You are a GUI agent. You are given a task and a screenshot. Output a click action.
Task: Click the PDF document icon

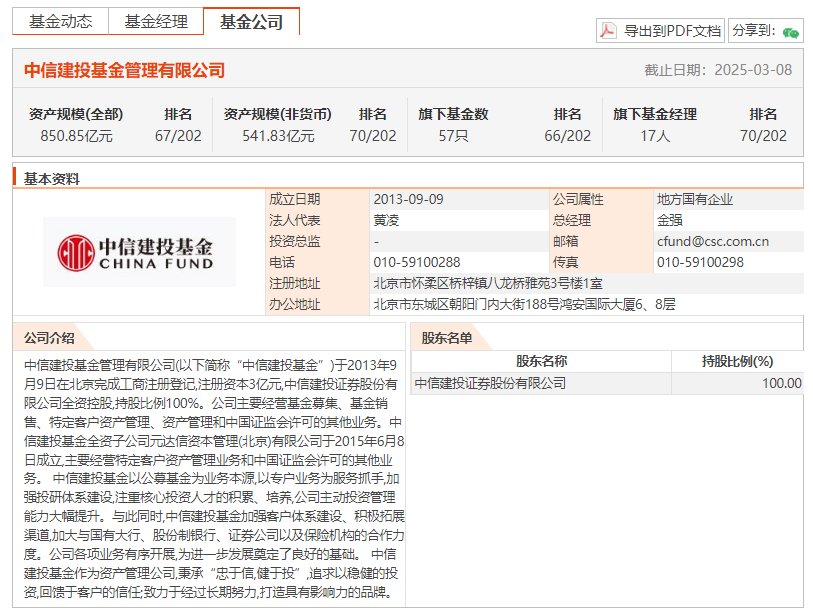coord(608,31)
